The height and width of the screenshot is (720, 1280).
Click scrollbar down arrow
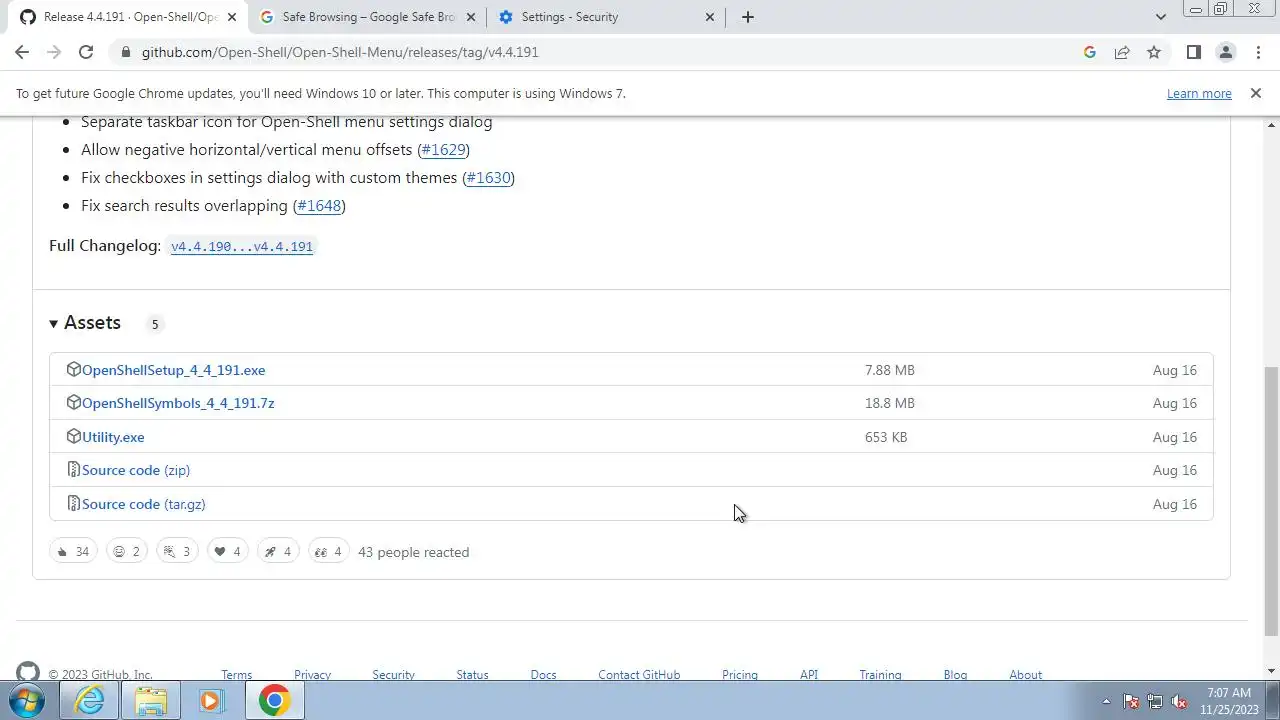(1271, 671)
